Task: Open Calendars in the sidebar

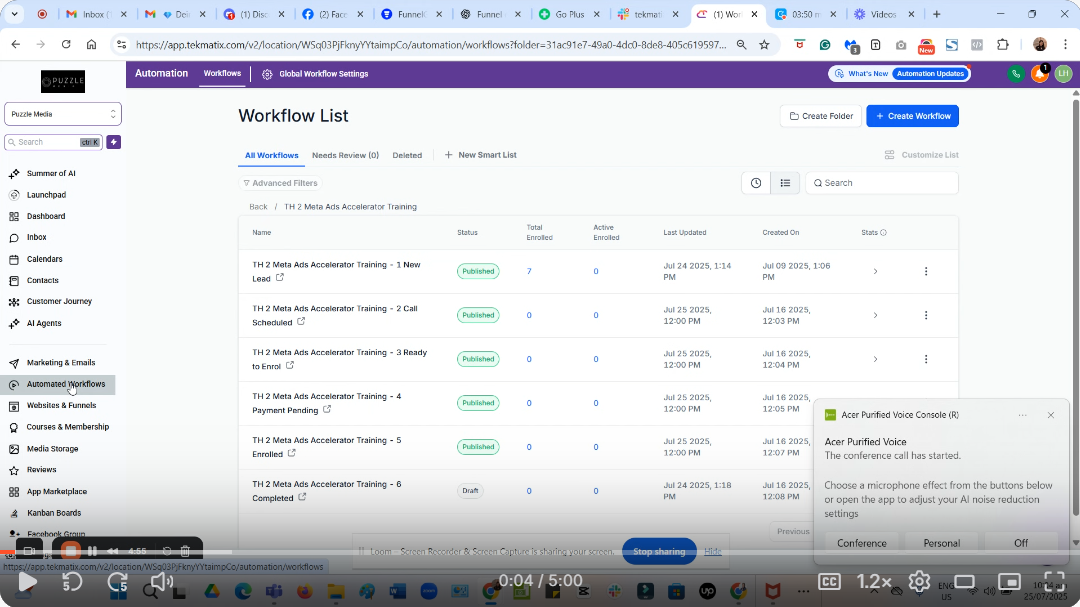Action: pos(44,259)
